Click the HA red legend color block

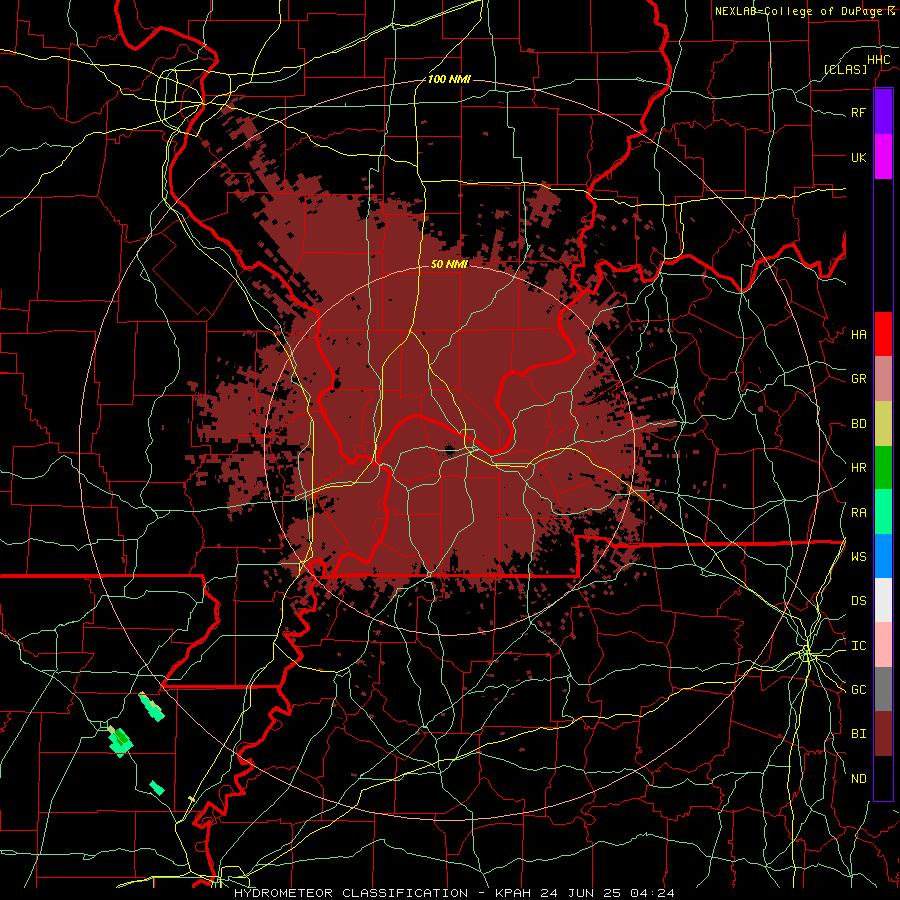(883, 334)
